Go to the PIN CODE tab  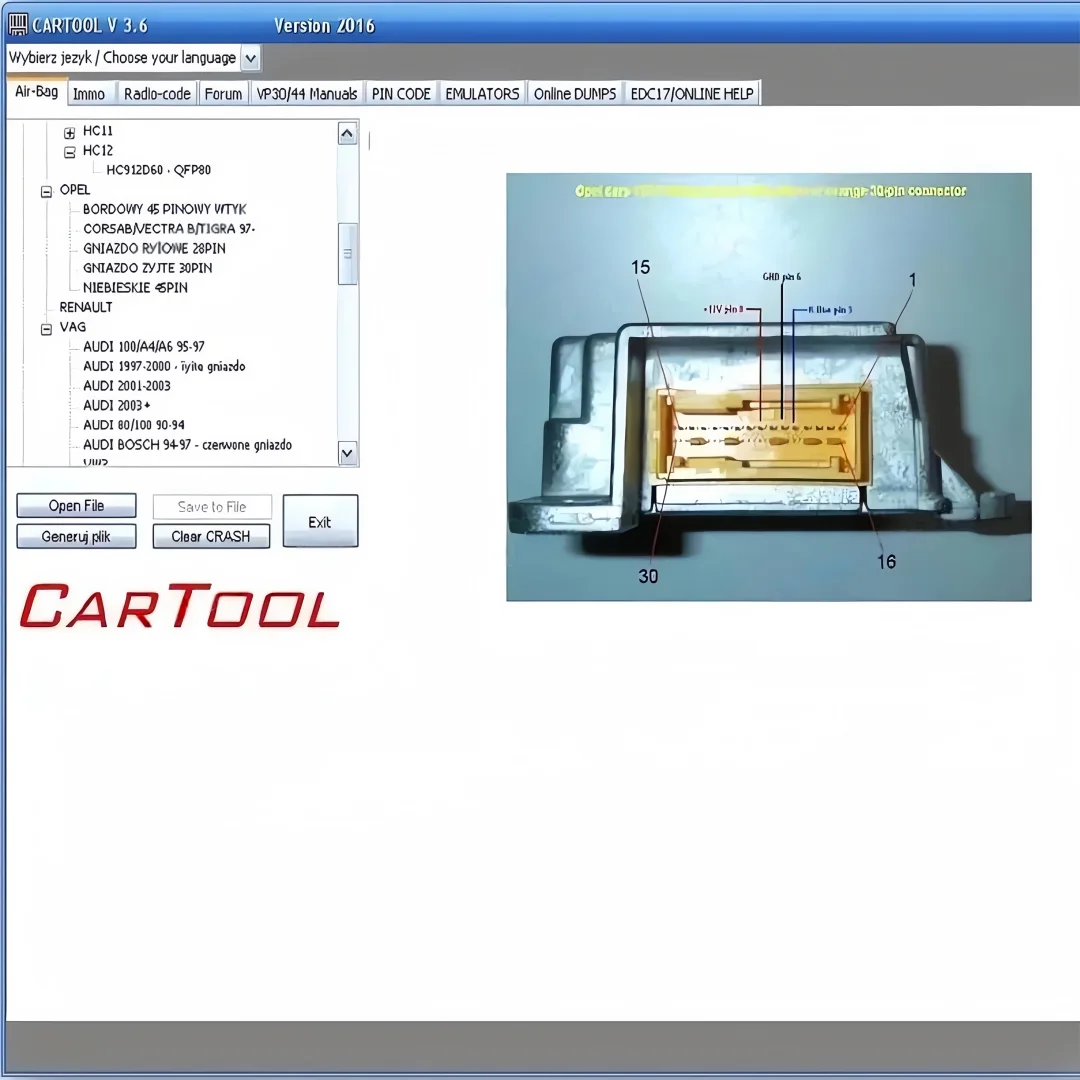coord(401,94)
